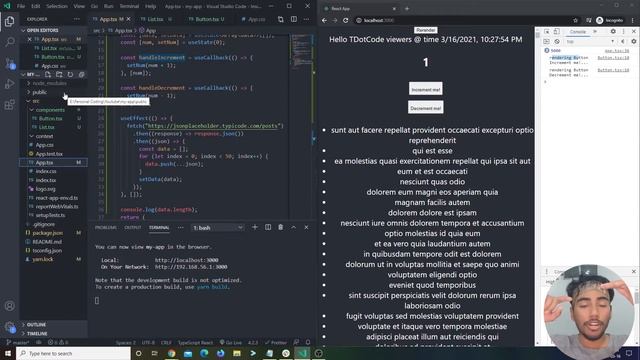Open the Selection menu
Screen dimensions: 640x360
point(57,6)
